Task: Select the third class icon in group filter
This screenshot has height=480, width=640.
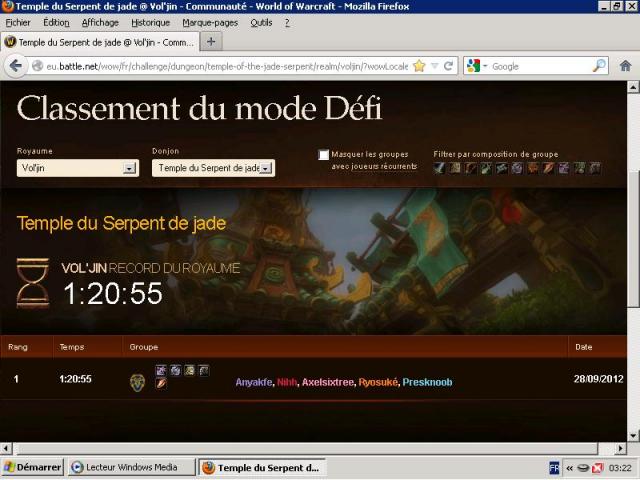Action: pos(470,168)
